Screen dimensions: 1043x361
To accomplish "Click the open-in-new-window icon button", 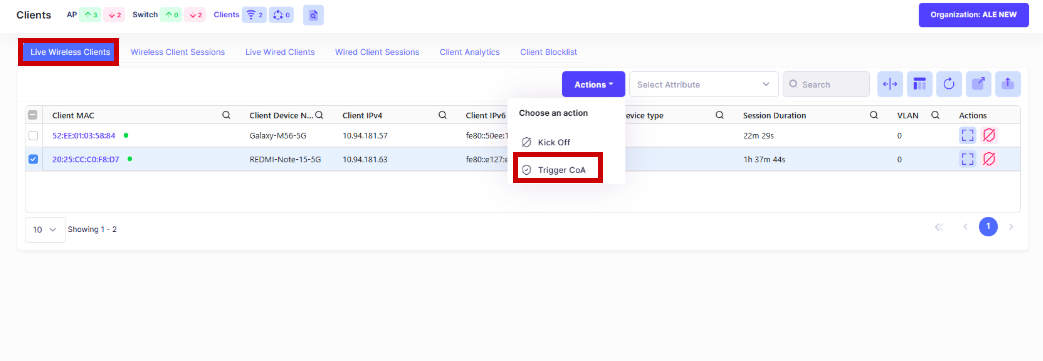I will [978, 84].
